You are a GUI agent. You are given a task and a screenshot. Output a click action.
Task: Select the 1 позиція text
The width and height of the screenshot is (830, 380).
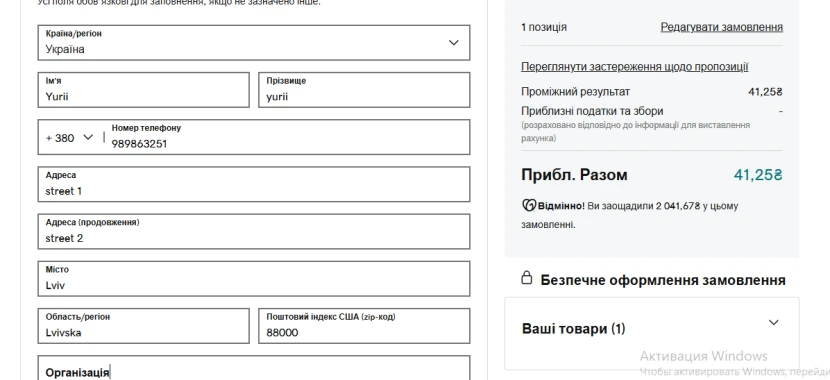click(x=544, y=27)
